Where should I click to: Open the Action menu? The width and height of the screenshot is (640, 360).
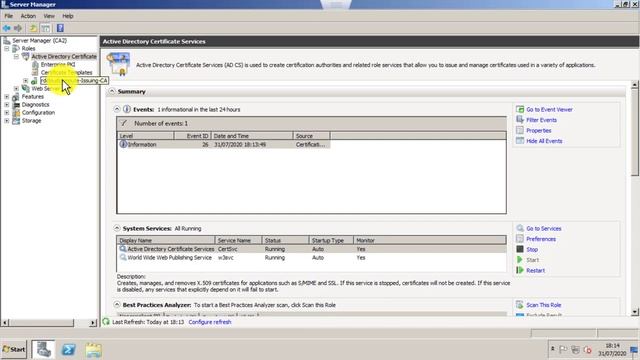point(28,16)
